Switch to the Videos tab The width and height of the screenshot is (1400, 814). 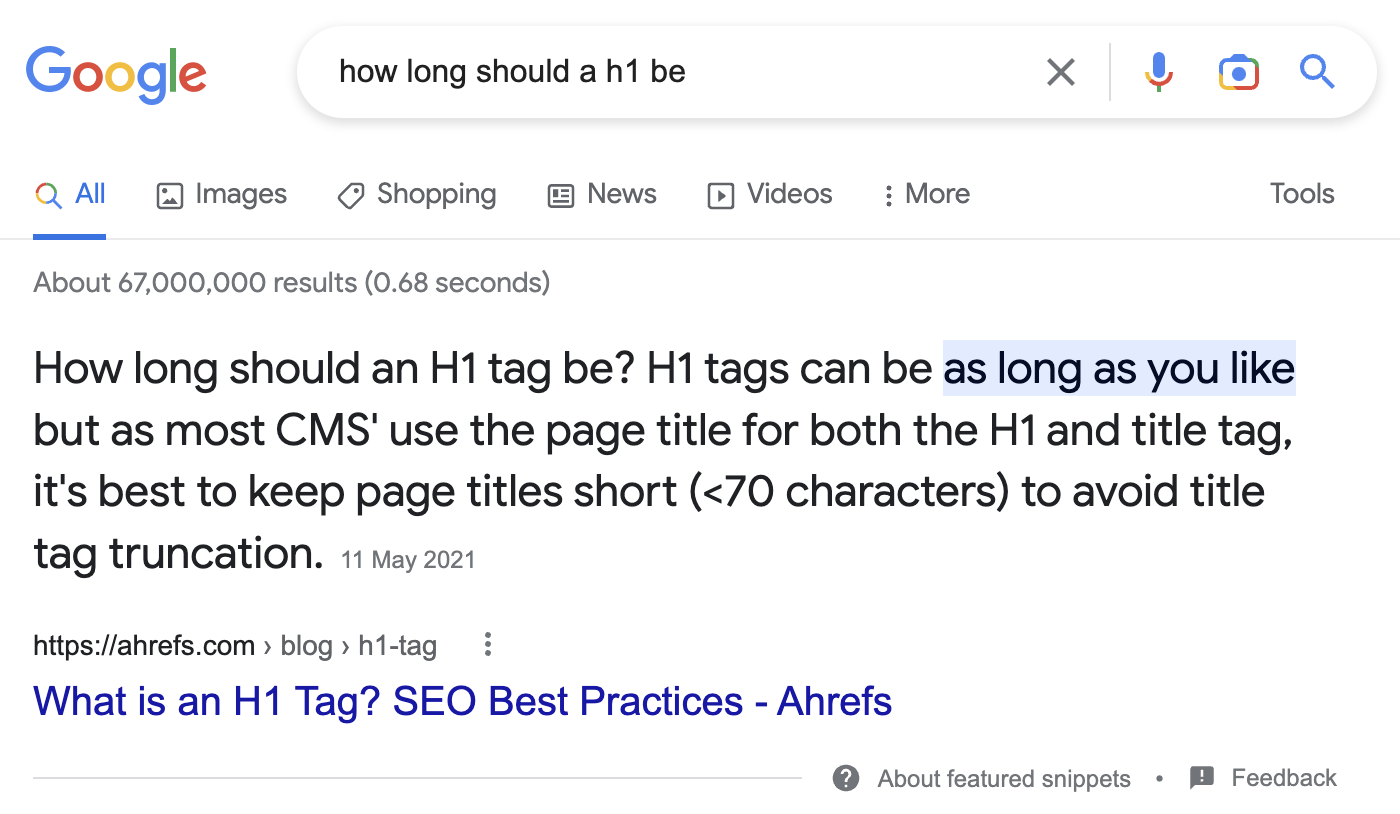tap(769, 194)
